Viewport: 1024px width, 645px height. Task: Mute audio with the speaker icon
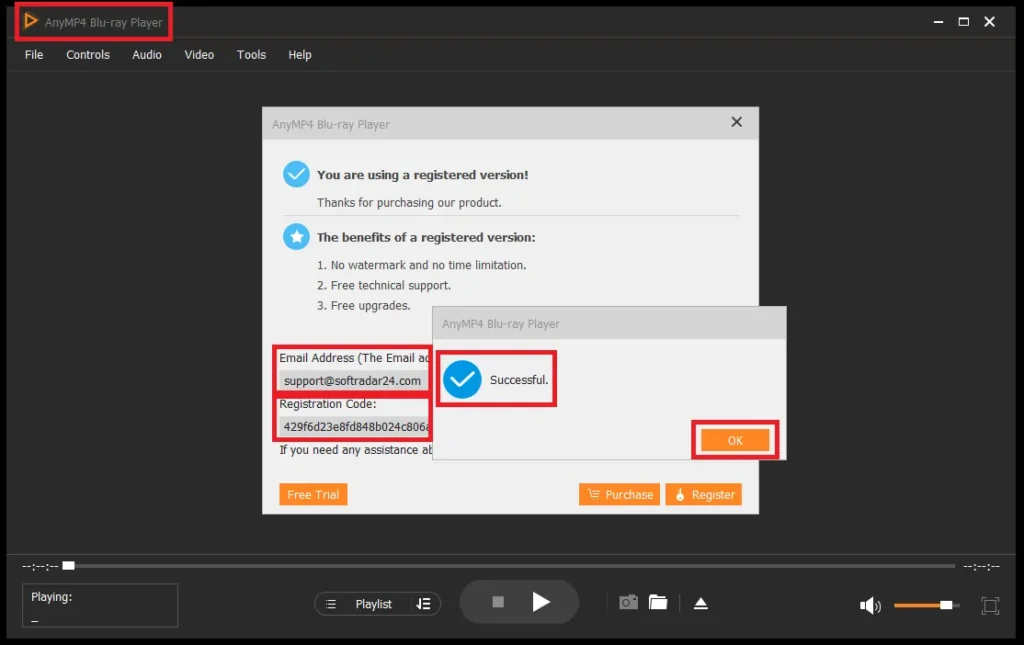click(x=870, y=606)
